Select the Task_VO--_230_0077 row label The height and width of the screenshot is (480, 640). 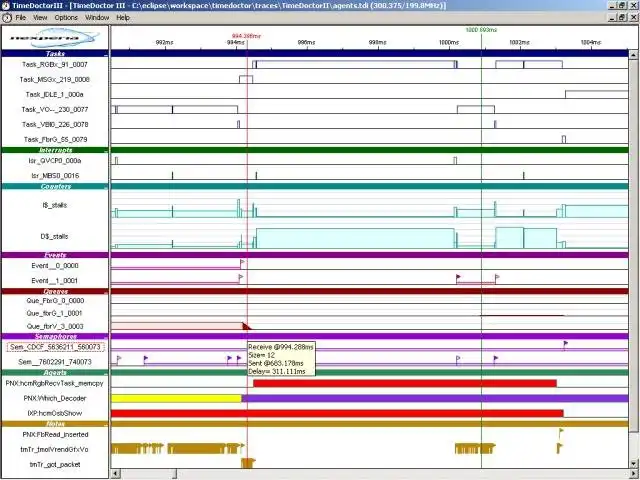(55, 110)
